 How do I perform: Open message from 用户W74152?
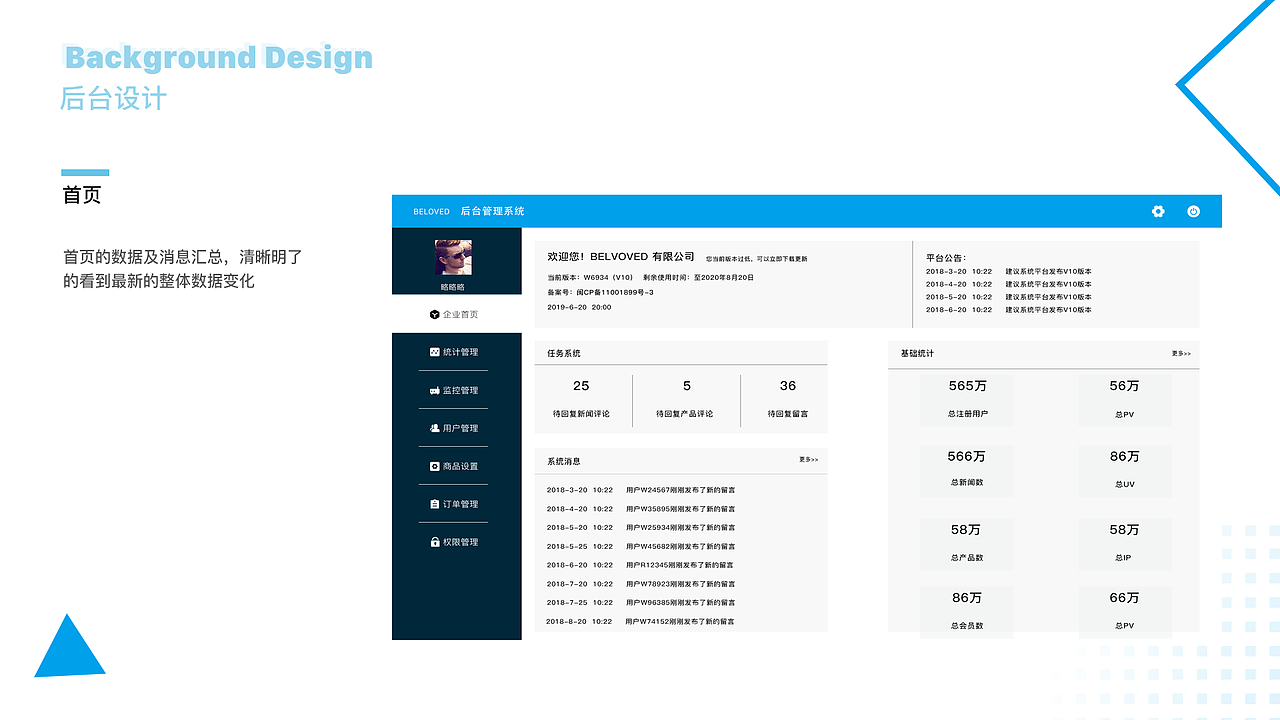(x=640, y=622)
